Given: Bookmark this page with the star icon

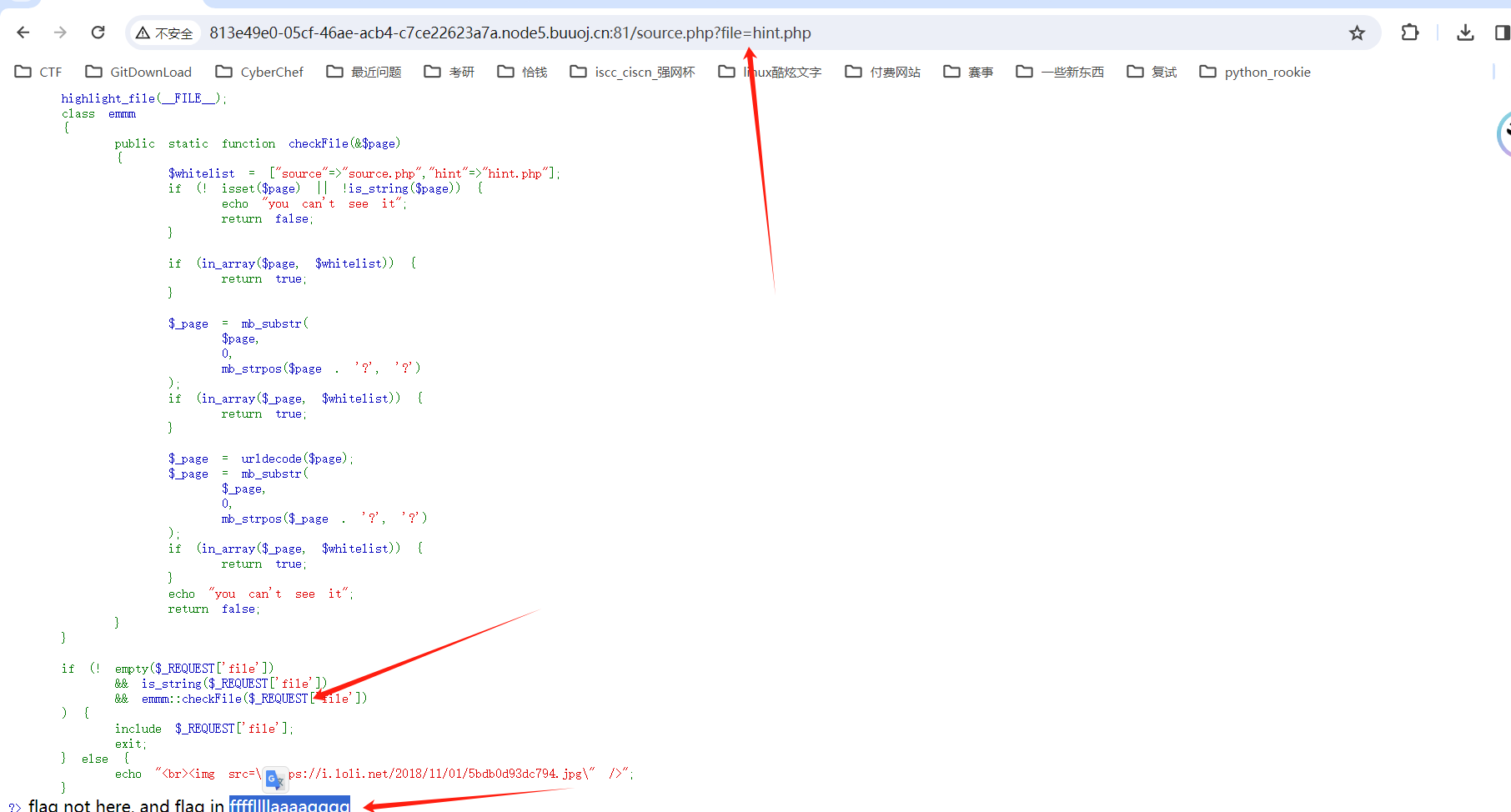Looking at the screenshot, I should click(x=1357, y=33).
